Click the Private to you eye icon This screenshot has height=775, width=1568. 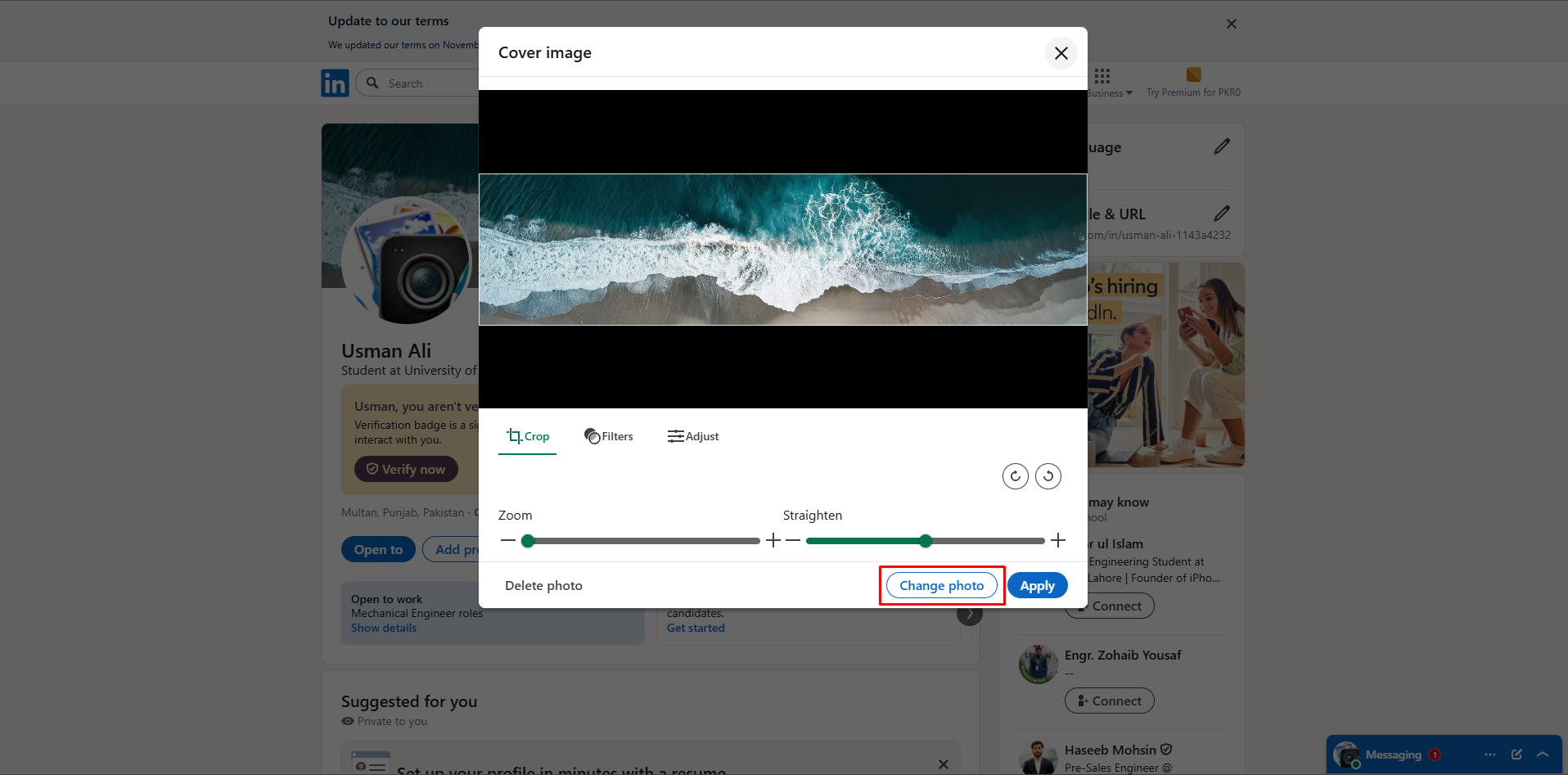(x=348, y=721)
